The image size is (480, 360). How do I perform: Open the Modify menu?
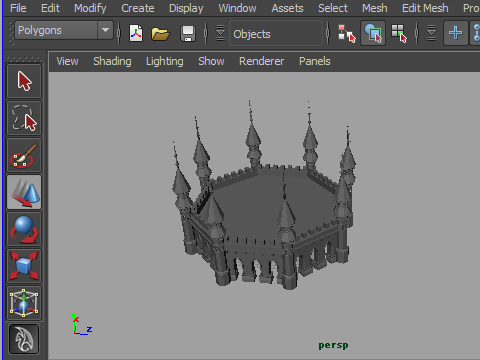[x=90, y=8]
